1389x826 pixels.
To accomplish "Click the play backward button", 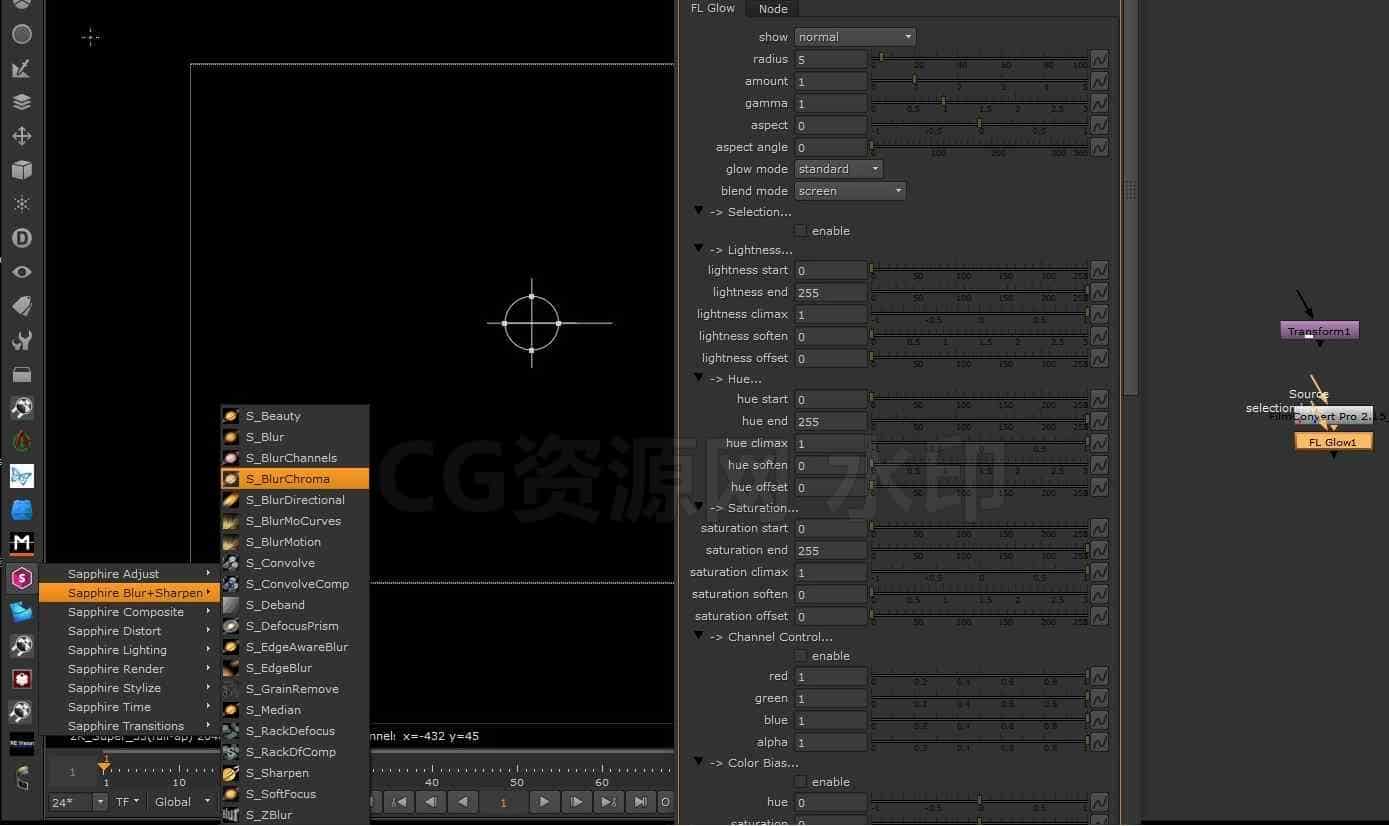I will point(463,802).
